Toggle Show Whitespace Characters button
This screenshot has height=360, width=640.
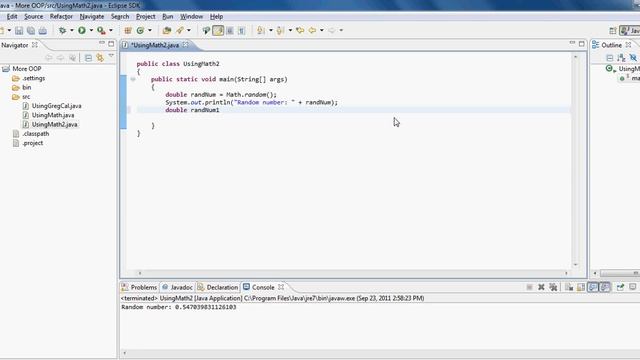tap(242, 30)
